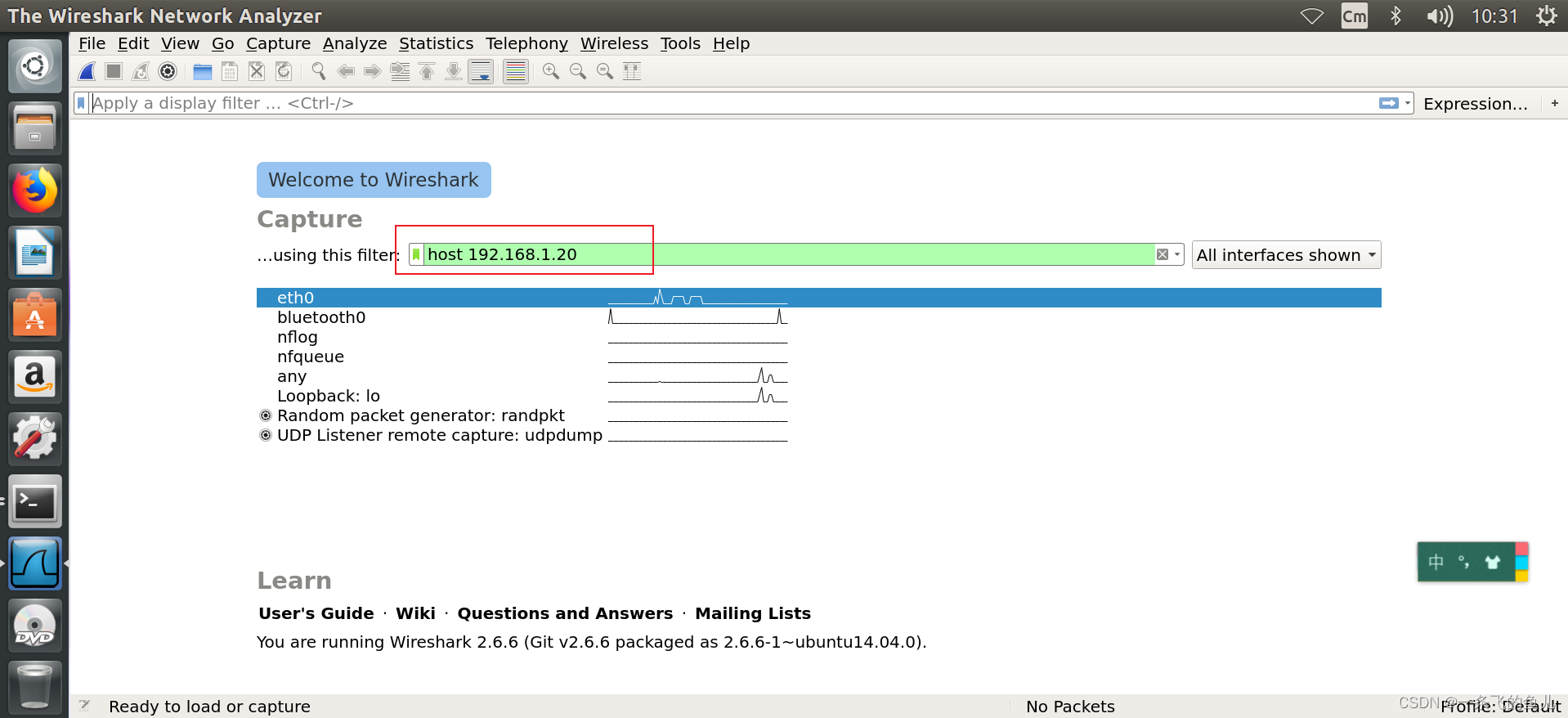Click the capture file properties status icon

(x=84, y=706)
